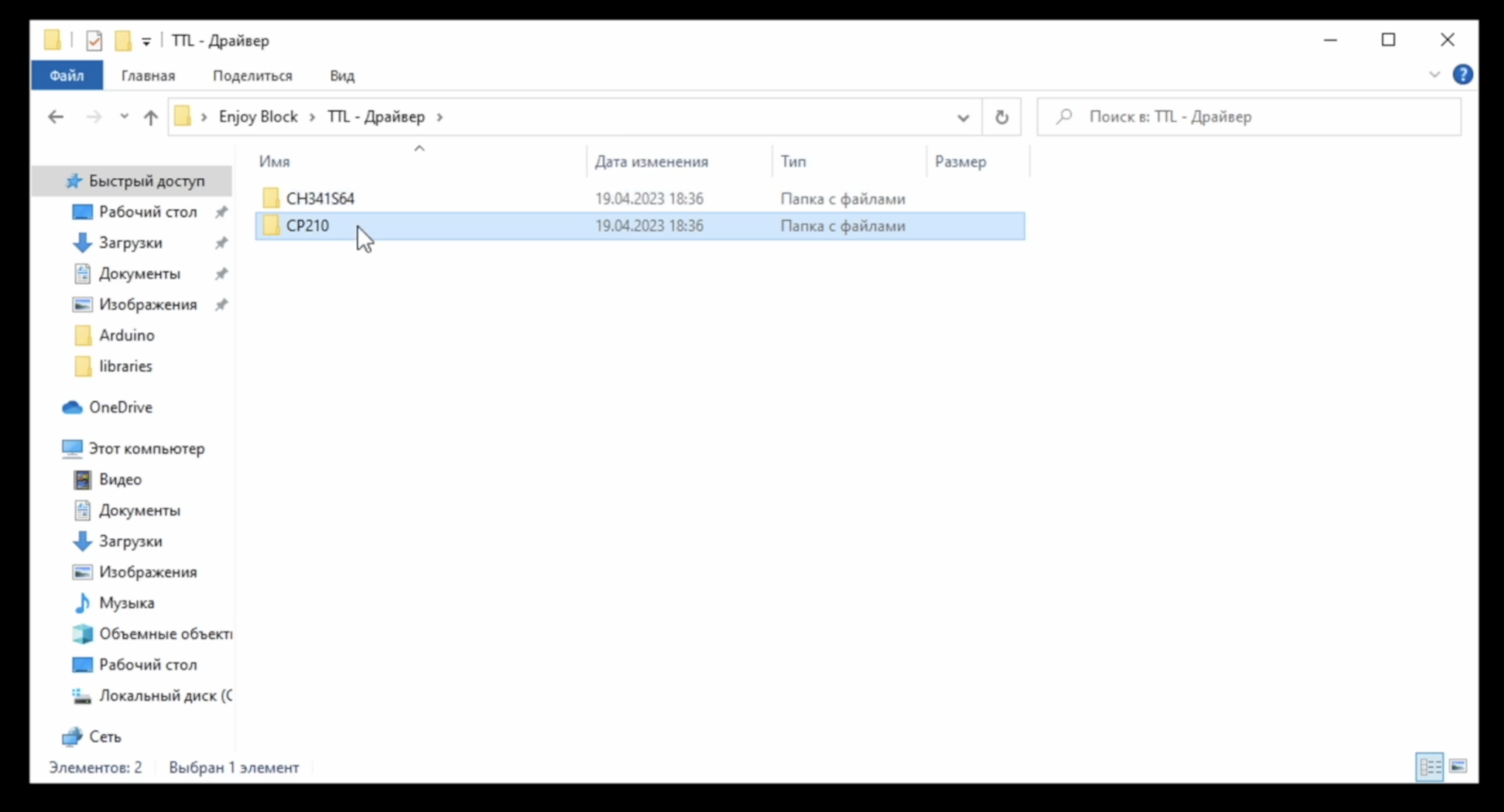This screenshot has width=1504, height=812.
Task: Open the libraries folder in navigation pane
Action: point(126,366)
